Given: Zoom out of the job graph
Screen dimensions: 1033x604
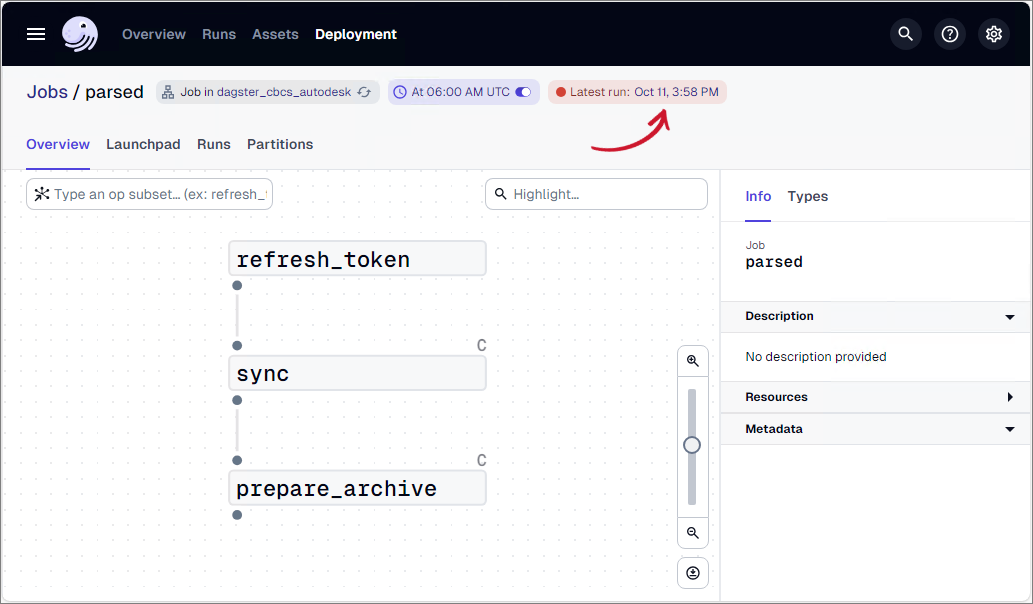Looking at the screenshot, I should tap(692, 533).
